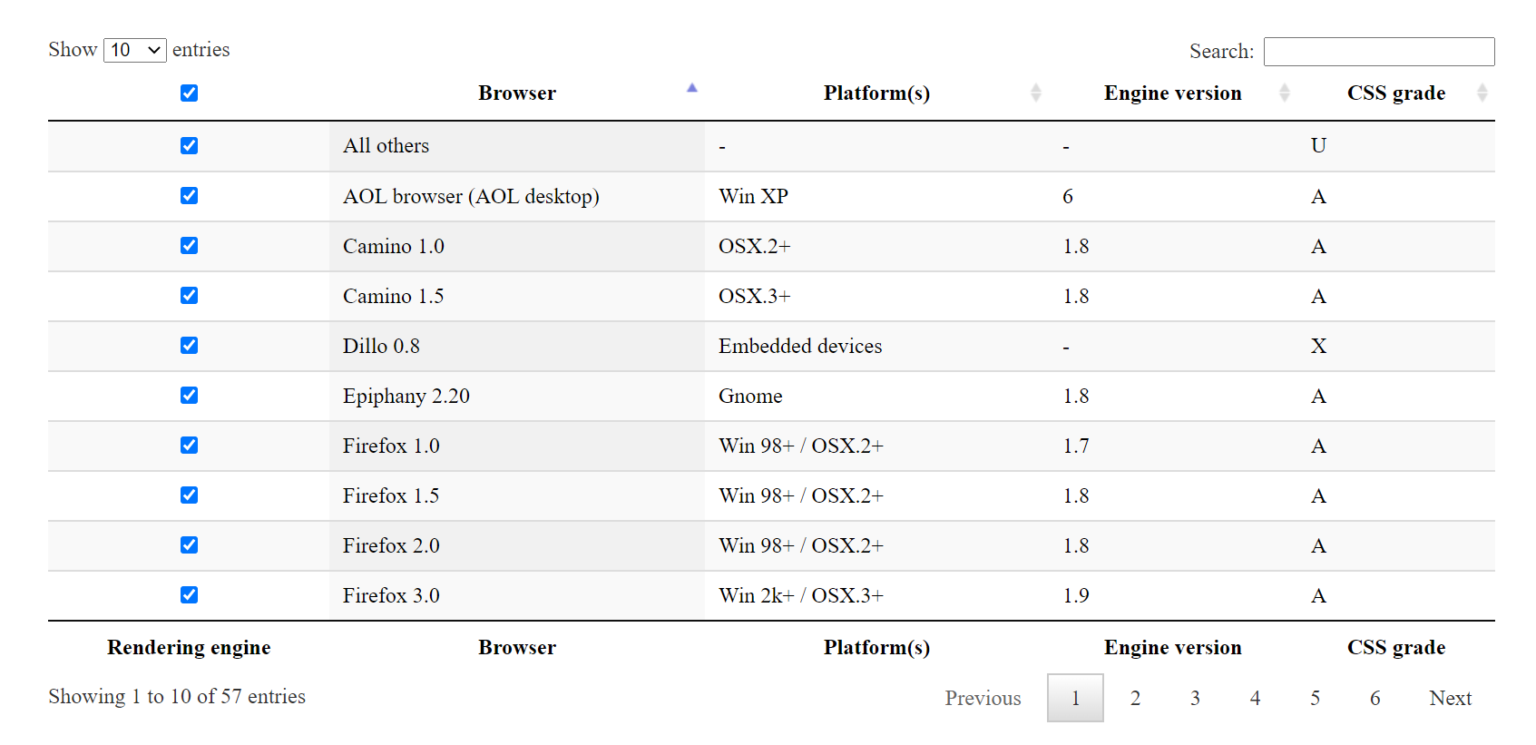Click the Dillo 0.8 browser cell
The width and height of the screenshot is (1536, 745).
517,346
